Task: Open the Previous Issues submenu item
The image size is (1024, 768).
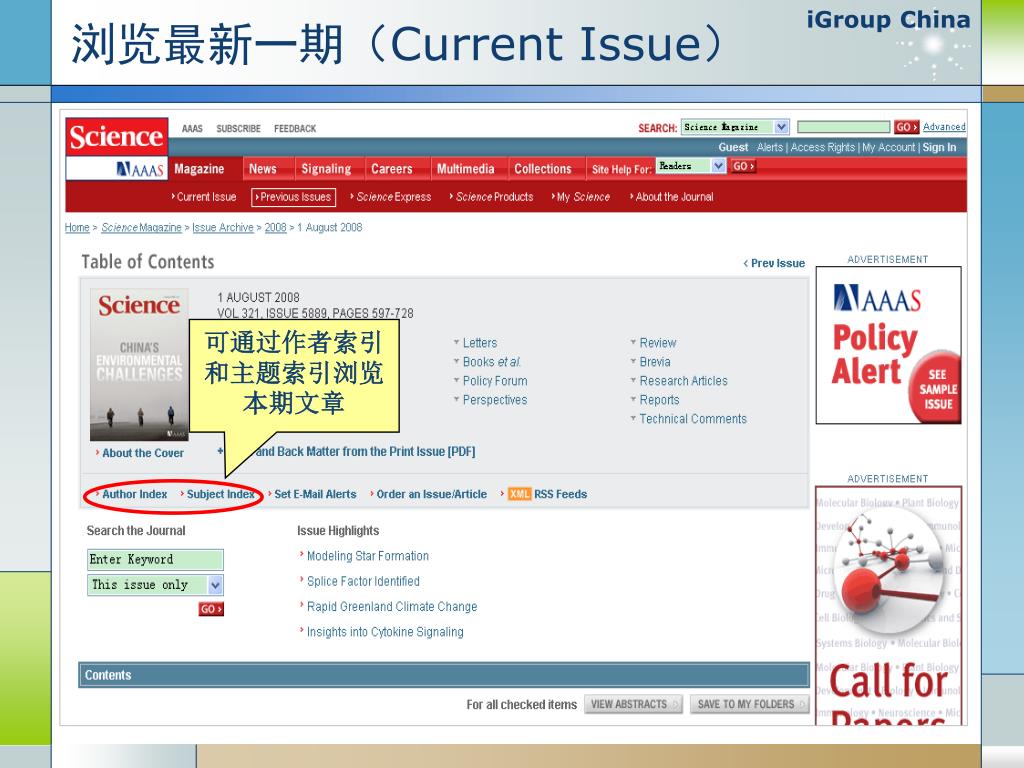Action: (293, 197)
